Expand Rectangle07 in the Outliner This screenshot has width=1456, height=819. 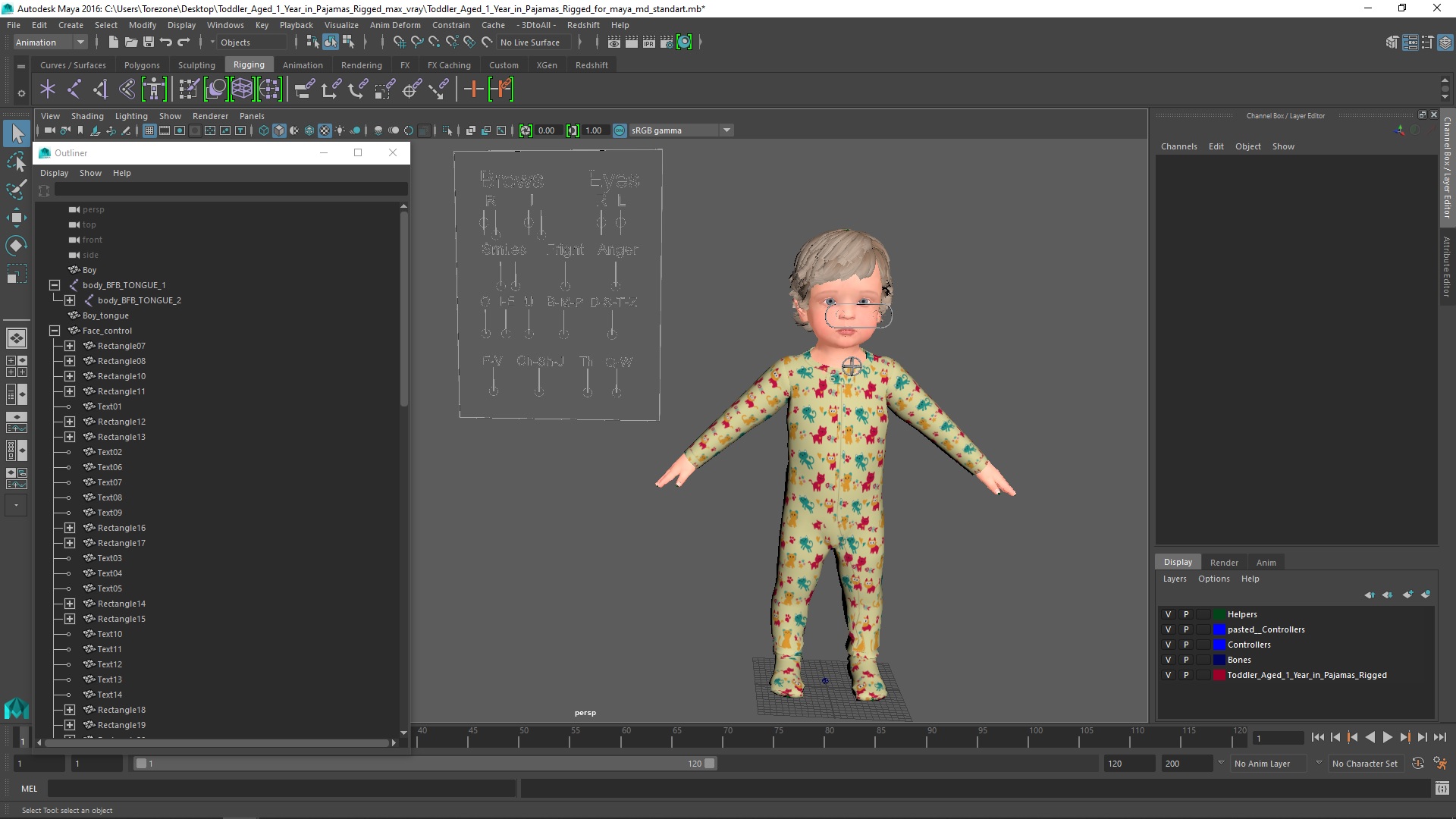click(70, 346)
